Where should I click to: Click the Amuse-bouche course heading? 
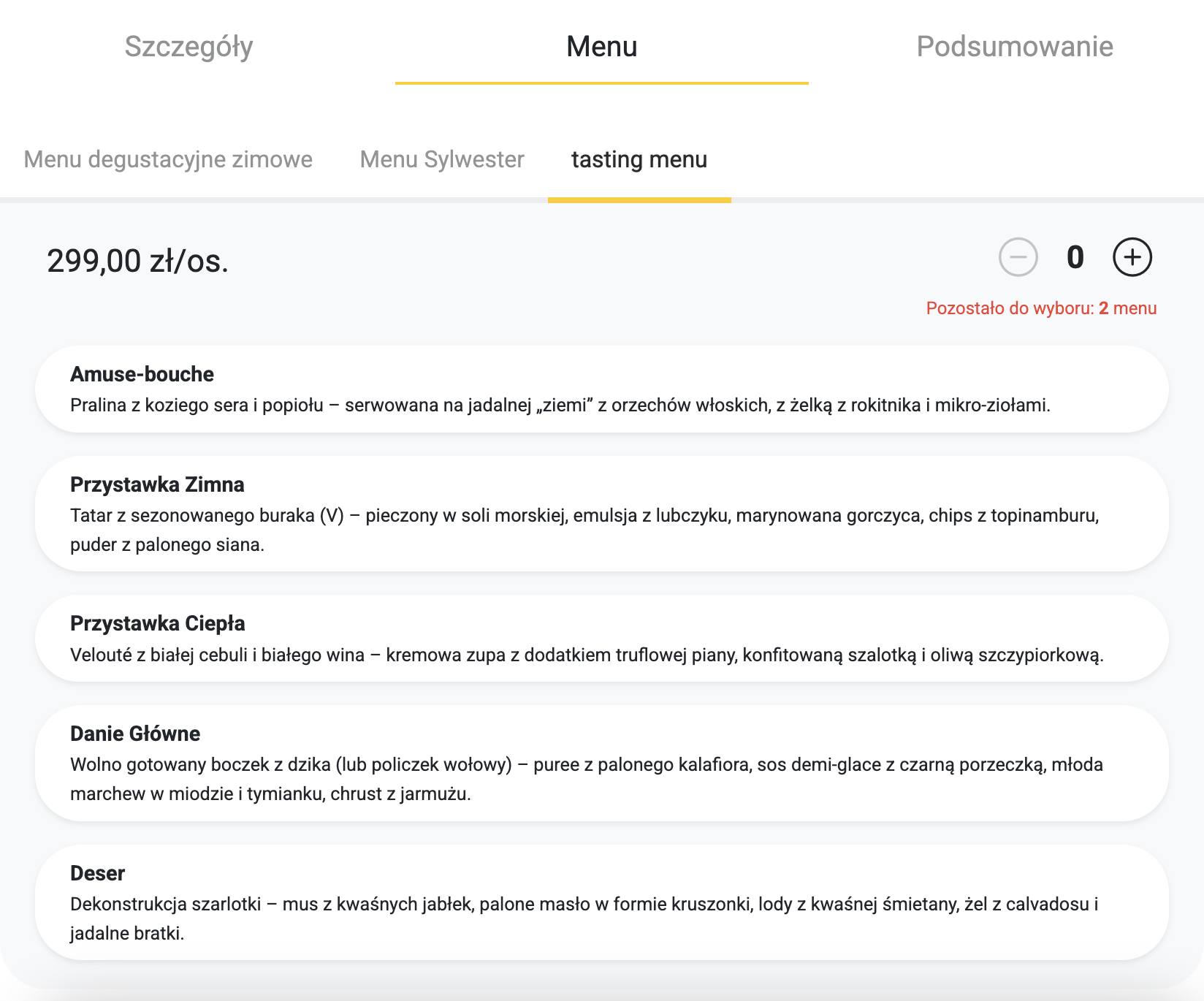pyautogui.click(x=142, y=374)
